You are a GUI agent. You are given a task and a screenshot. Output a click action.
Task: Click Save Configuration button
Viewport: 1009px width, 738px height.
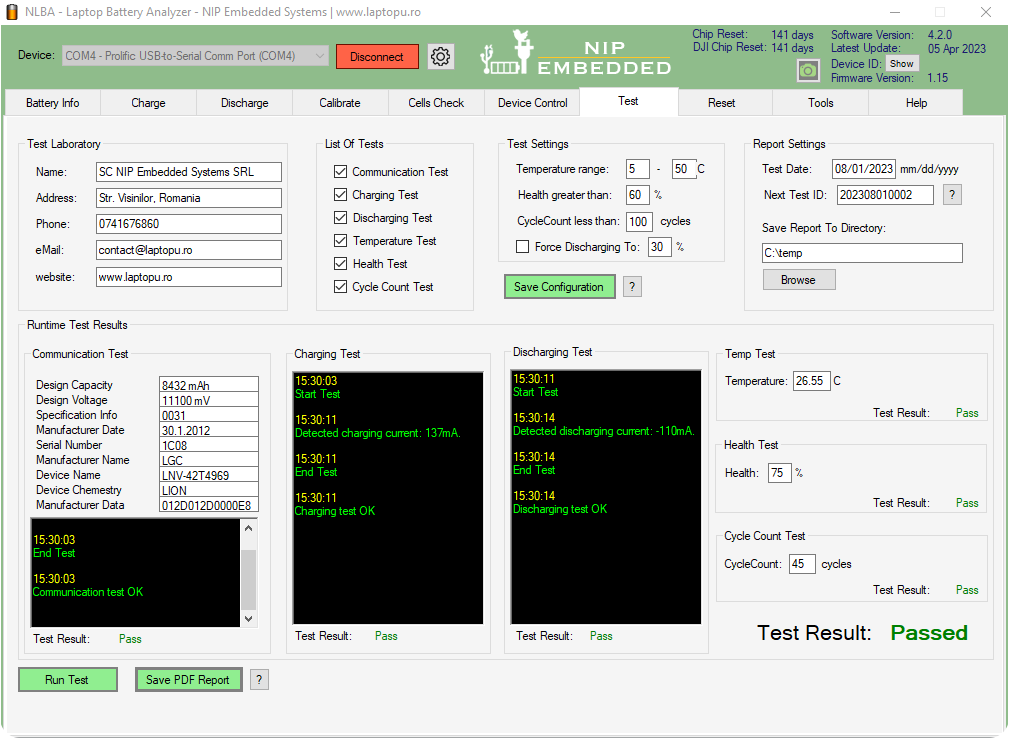559,287
